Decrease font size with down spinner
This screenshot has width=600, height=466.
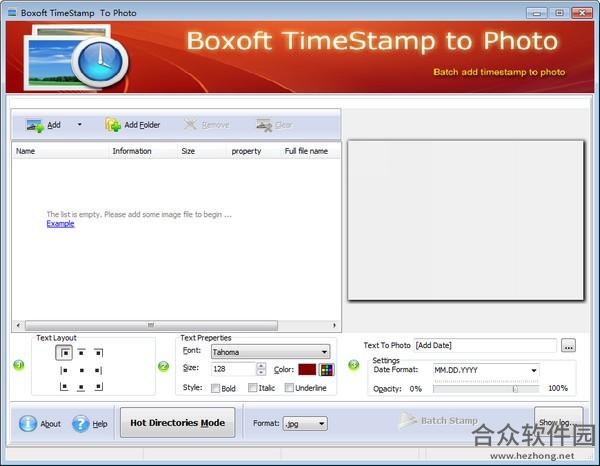[261, 373]
